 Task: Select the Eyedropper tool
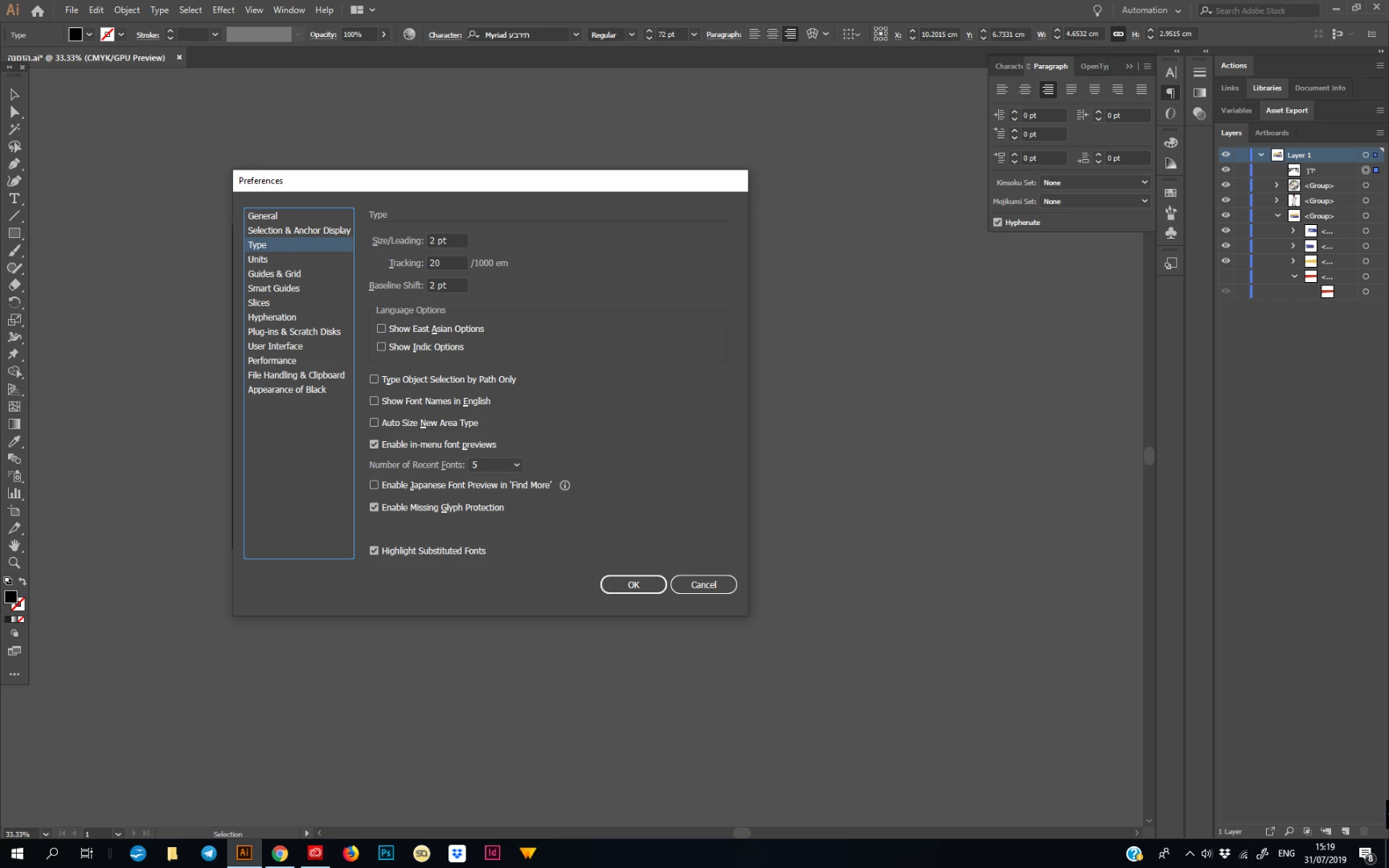14,442
